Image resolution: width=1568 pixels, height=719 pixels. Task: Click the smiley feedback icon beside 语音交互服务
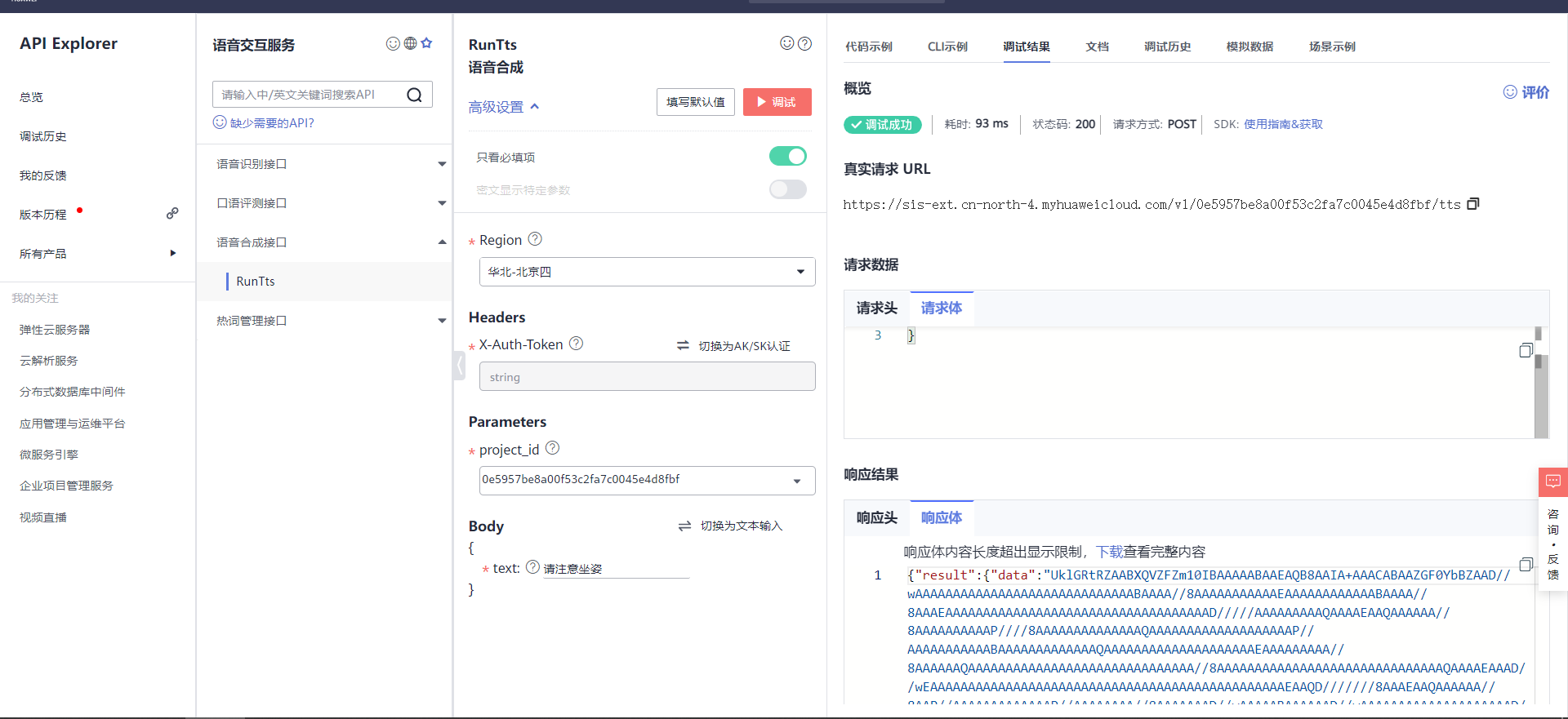click(393, 43)
